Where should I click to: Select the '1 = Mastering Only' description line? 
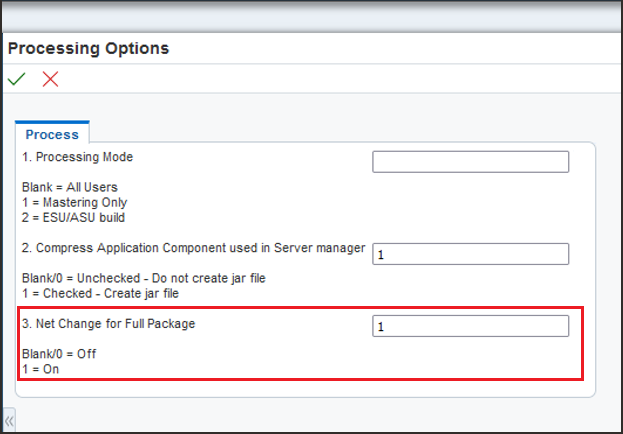click(x=75, y=202)
